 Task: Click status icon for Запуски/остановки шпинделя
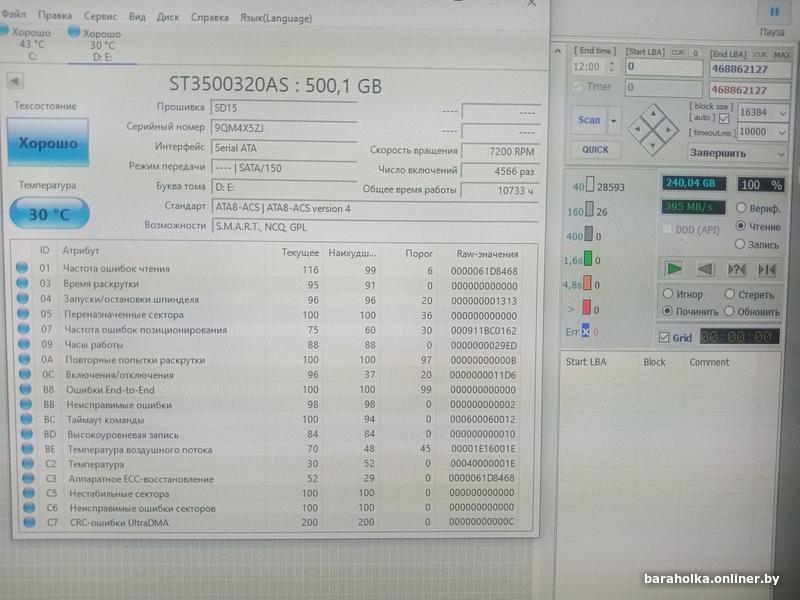click(x=23, y=298)
